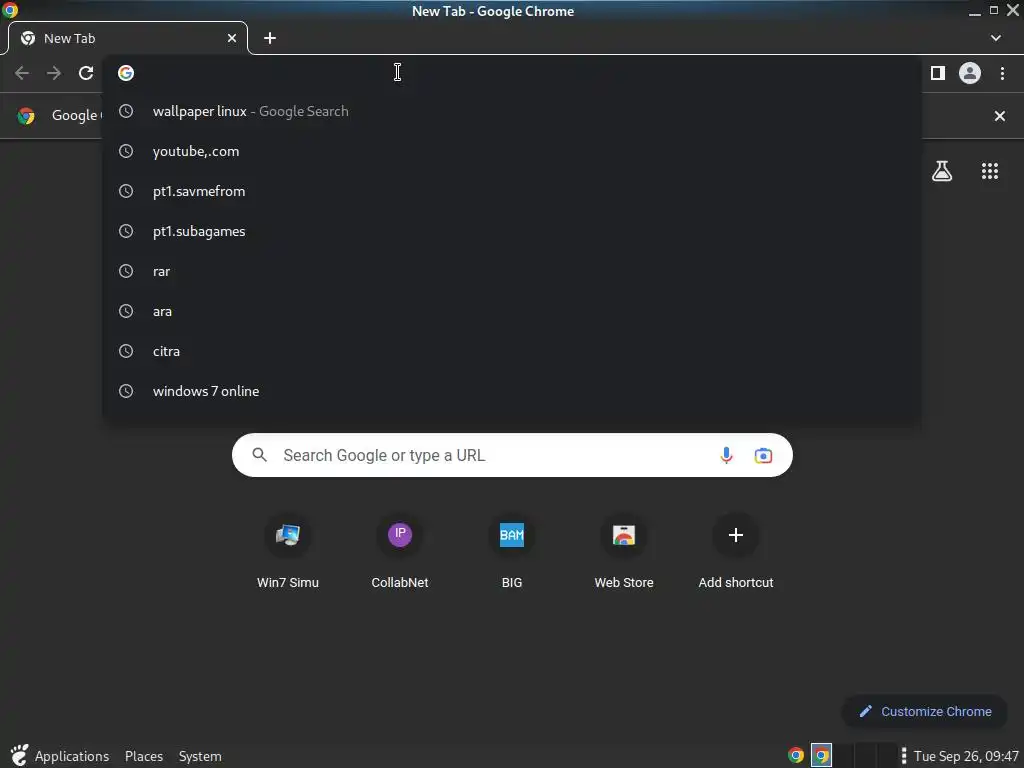
Task: Open the side panel icon
Action: 938,73
